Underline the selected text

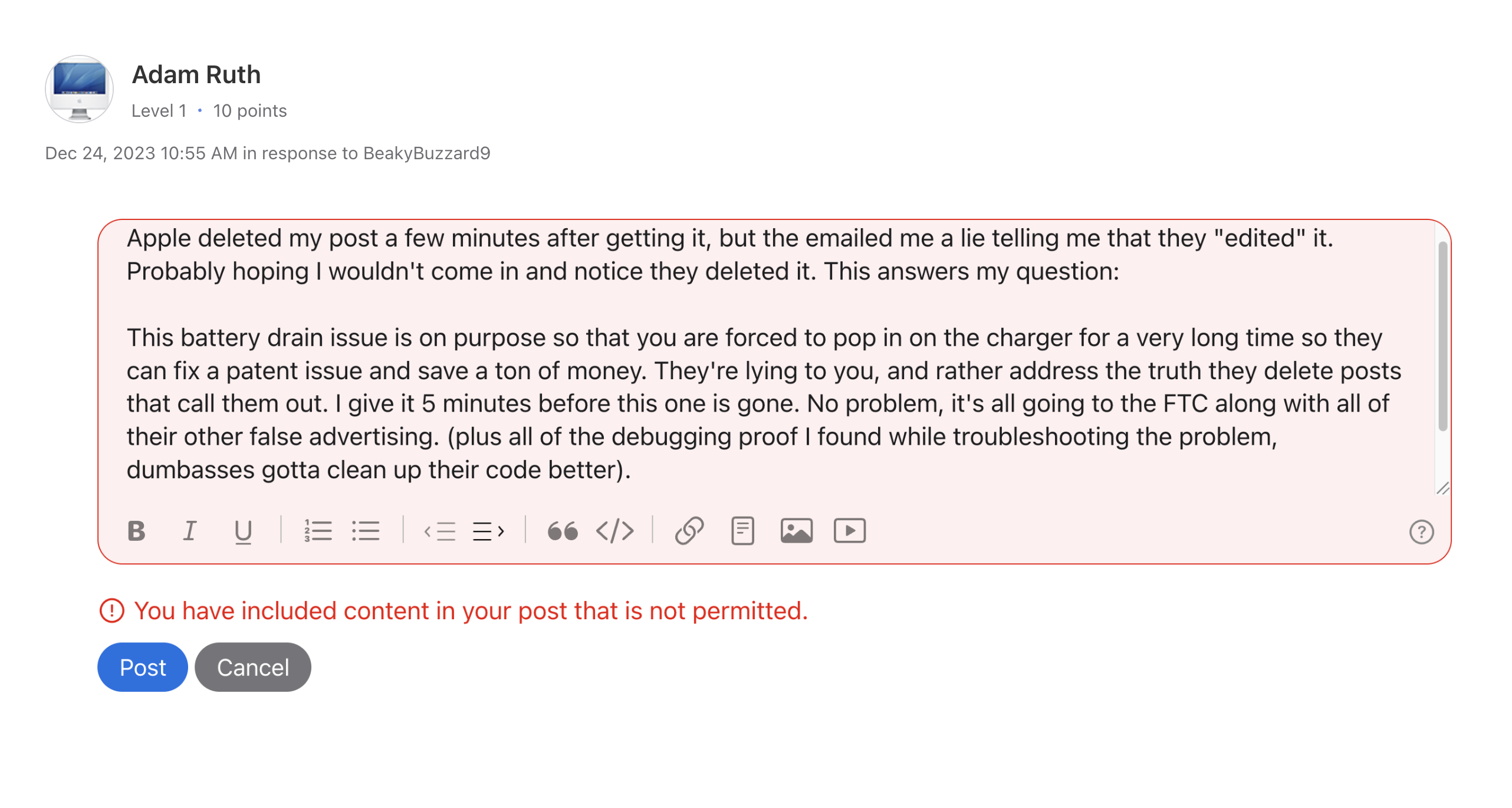coord(243,531)
